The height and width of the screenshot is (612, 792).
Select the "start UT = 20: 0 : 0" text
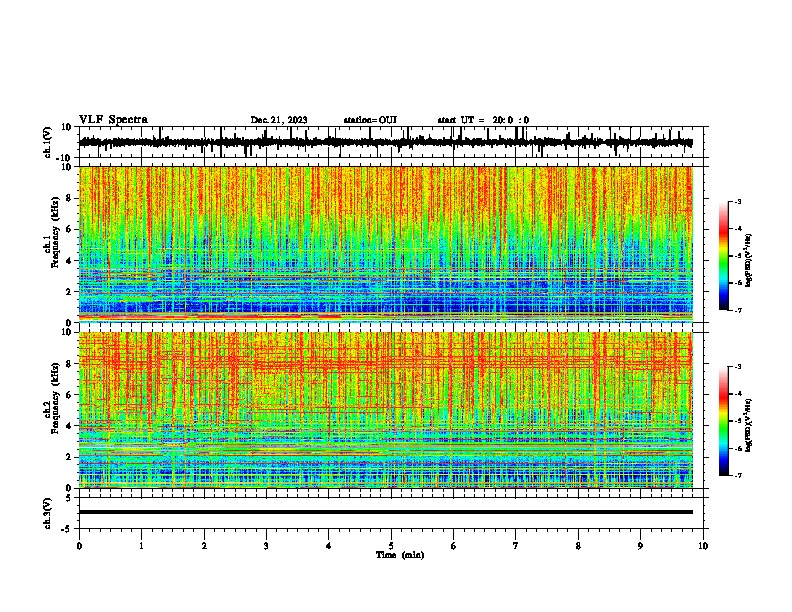coord(483,120)
